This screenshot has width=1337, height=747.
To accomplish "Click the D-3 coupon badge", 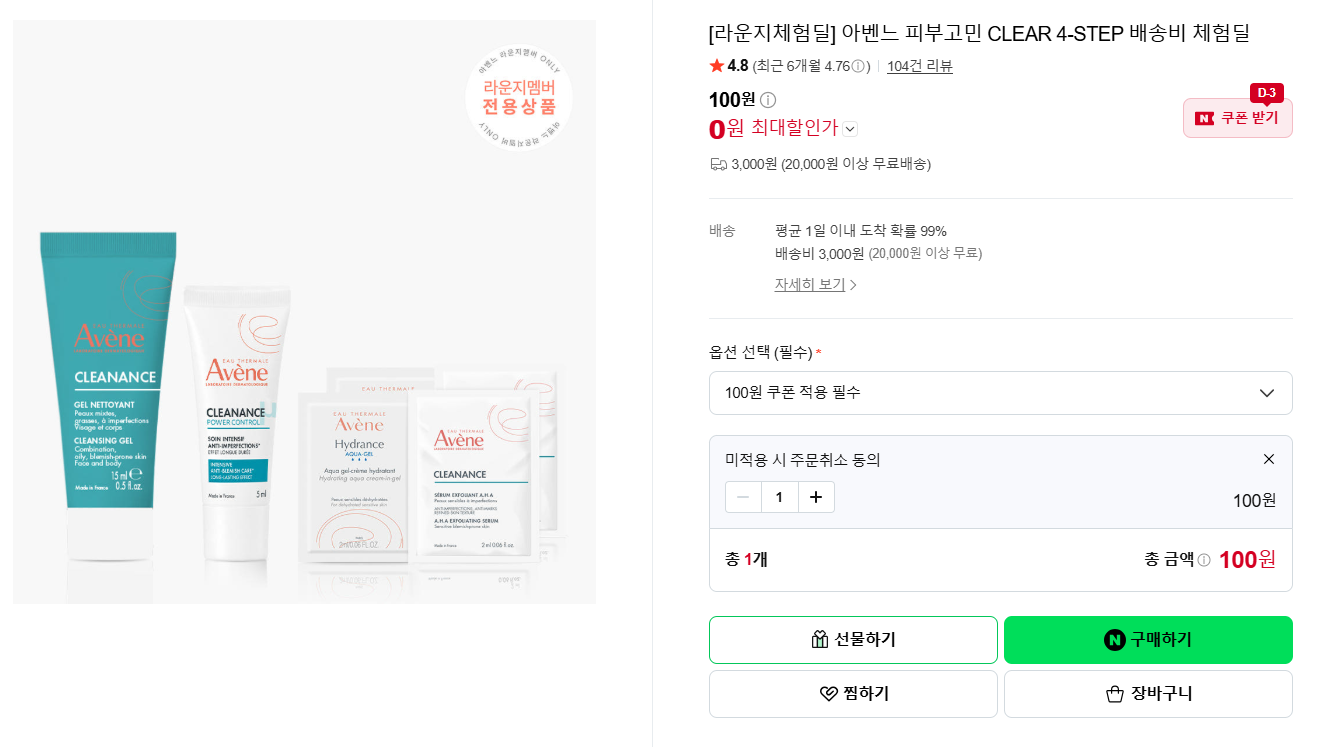I will coord(1267,93).
